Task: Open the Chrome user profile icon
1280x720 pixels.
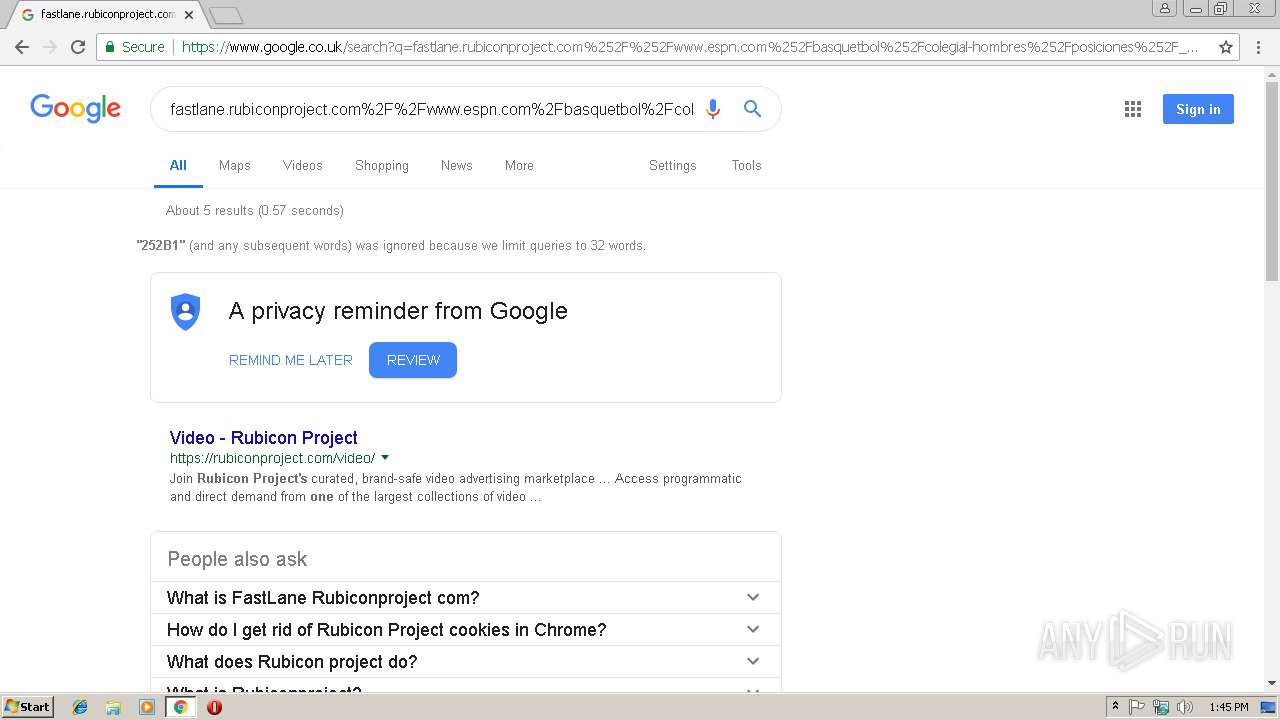Action: (1165, 9)
